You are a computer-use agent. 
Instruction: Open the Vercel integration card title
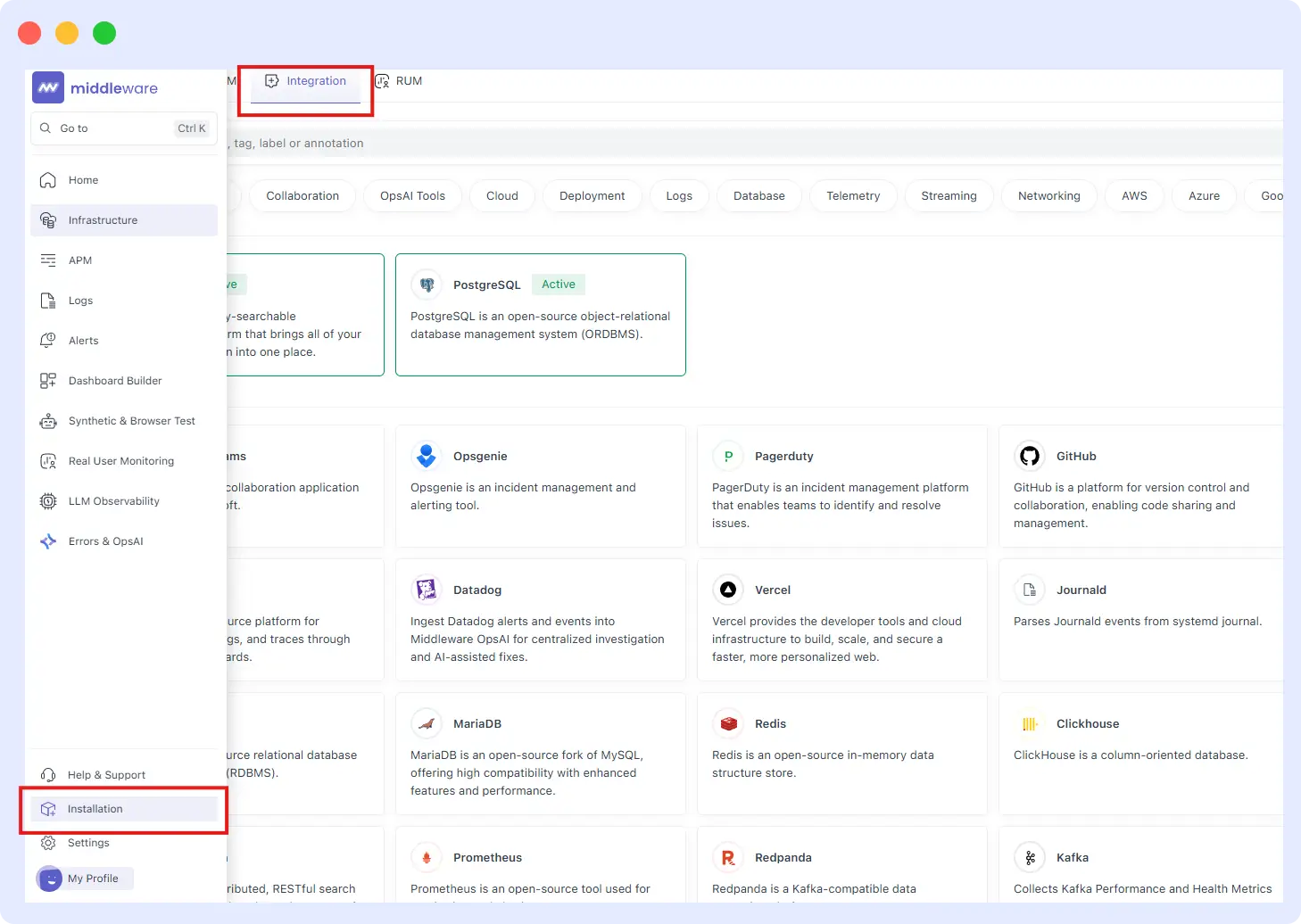773,590
